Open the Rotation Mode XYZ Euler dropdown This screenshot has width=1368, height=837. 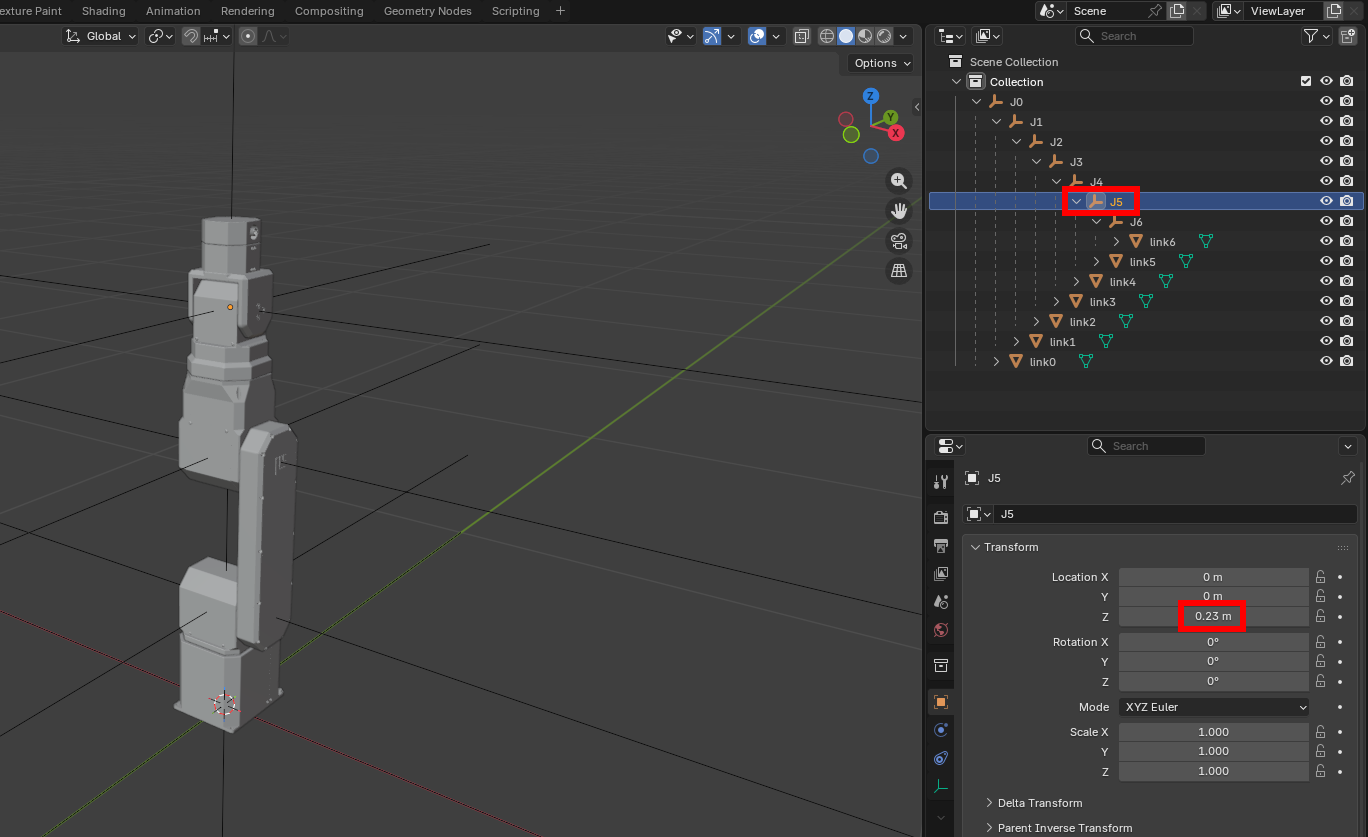coord(1214,707)
